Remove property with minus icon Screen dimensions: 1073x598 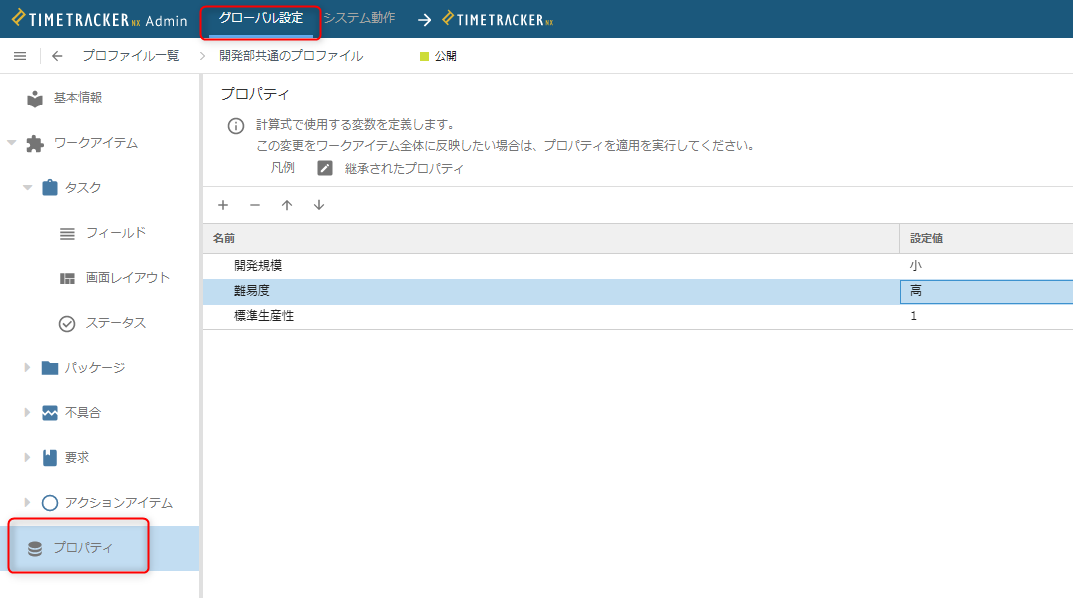pyautogui.click(x=255, y=205)
